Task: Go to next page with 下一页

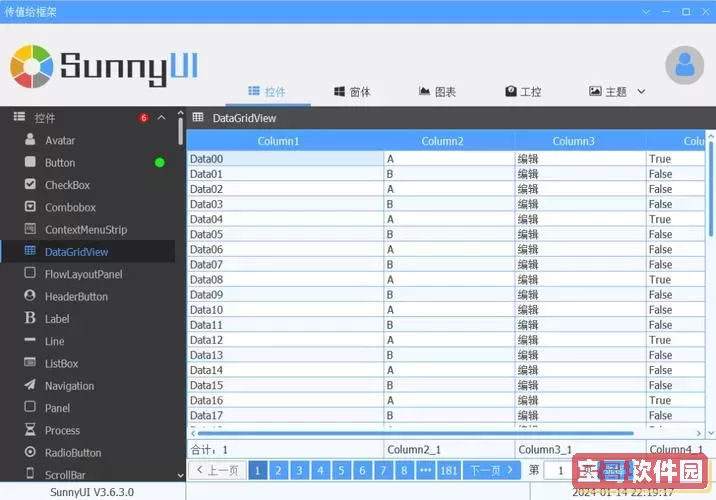Action: pyautogui.click(x=492, y=470)
